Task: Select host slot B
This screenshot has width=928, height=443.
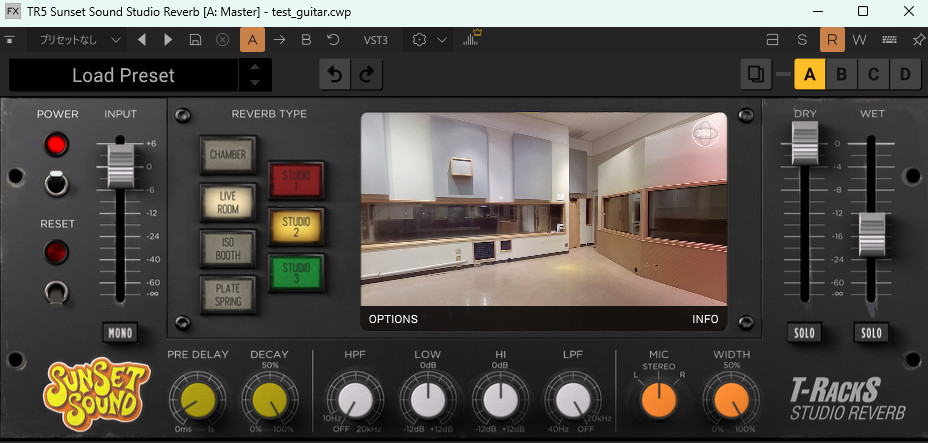Action: [306, 40]
